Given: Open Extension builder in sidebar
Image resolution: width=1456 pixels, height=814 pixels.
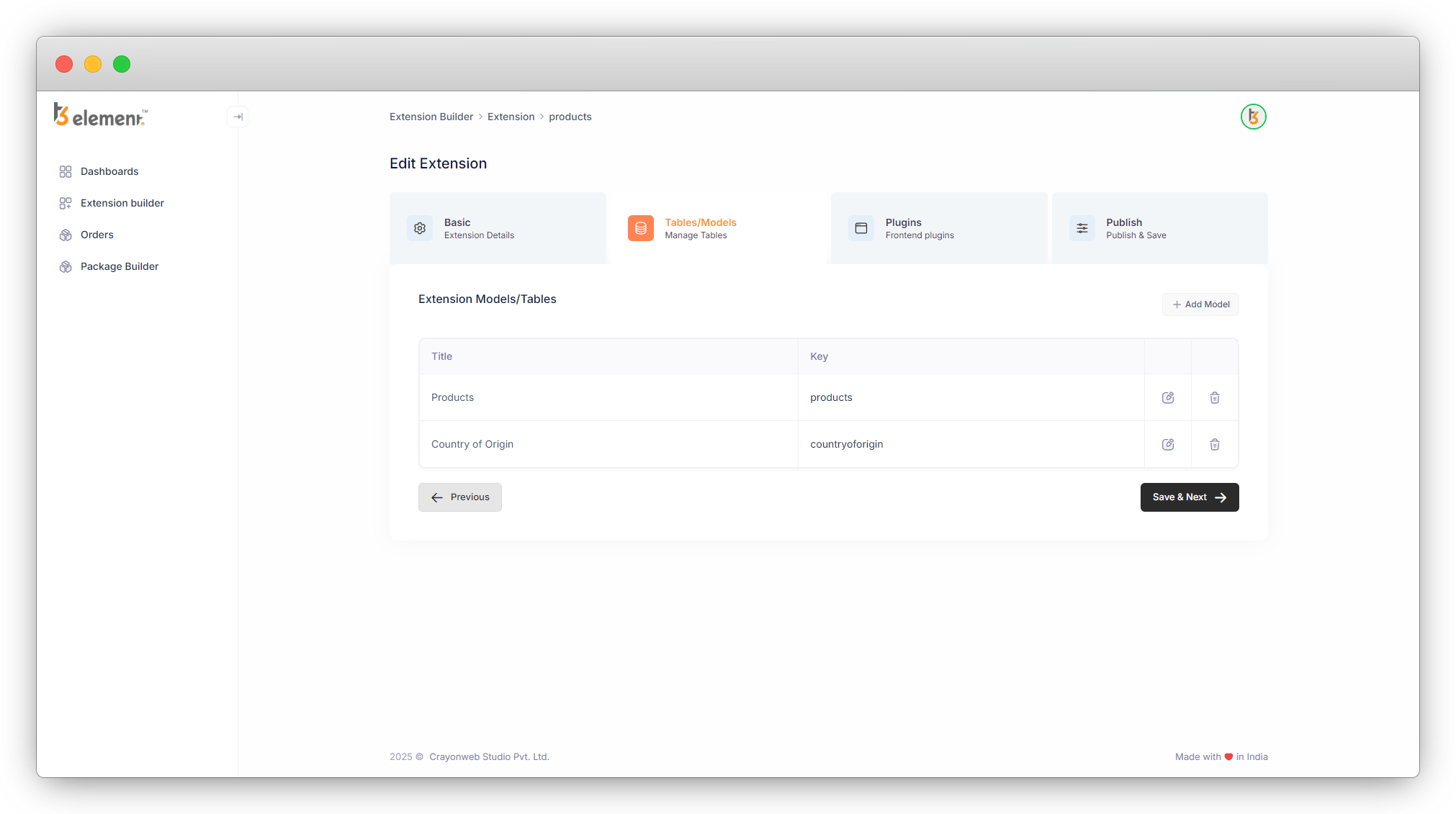Looking at the screenshot, I should coord(122,203).
